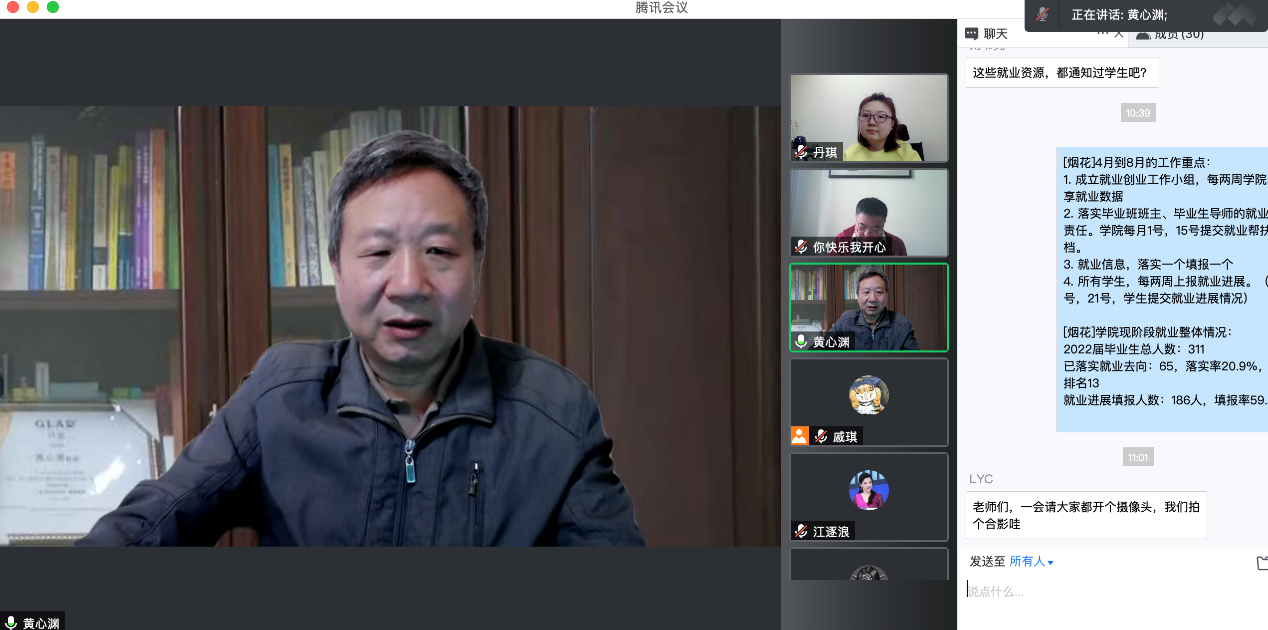Click the macOS green fullscreen window button
Screen dimensions: 1268x630
coord(53,7)
